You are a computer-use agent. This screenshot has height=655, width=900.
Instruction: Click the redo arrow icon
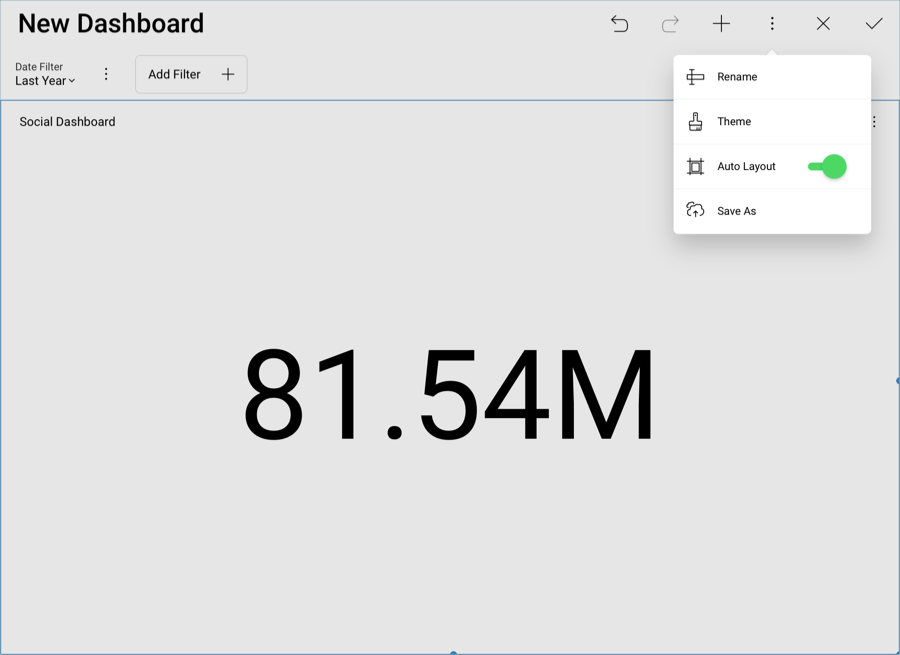(670, 24)
